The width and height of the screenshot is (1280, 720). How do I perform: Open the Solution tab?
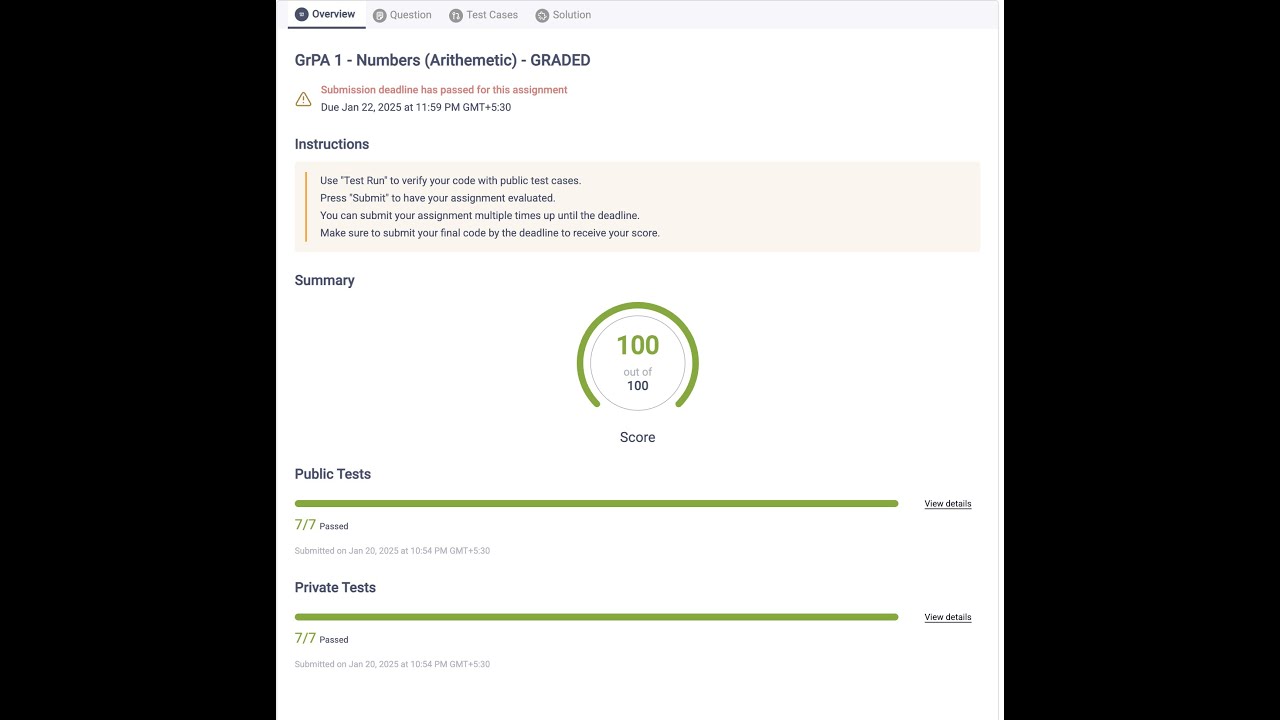pos(563,15)
